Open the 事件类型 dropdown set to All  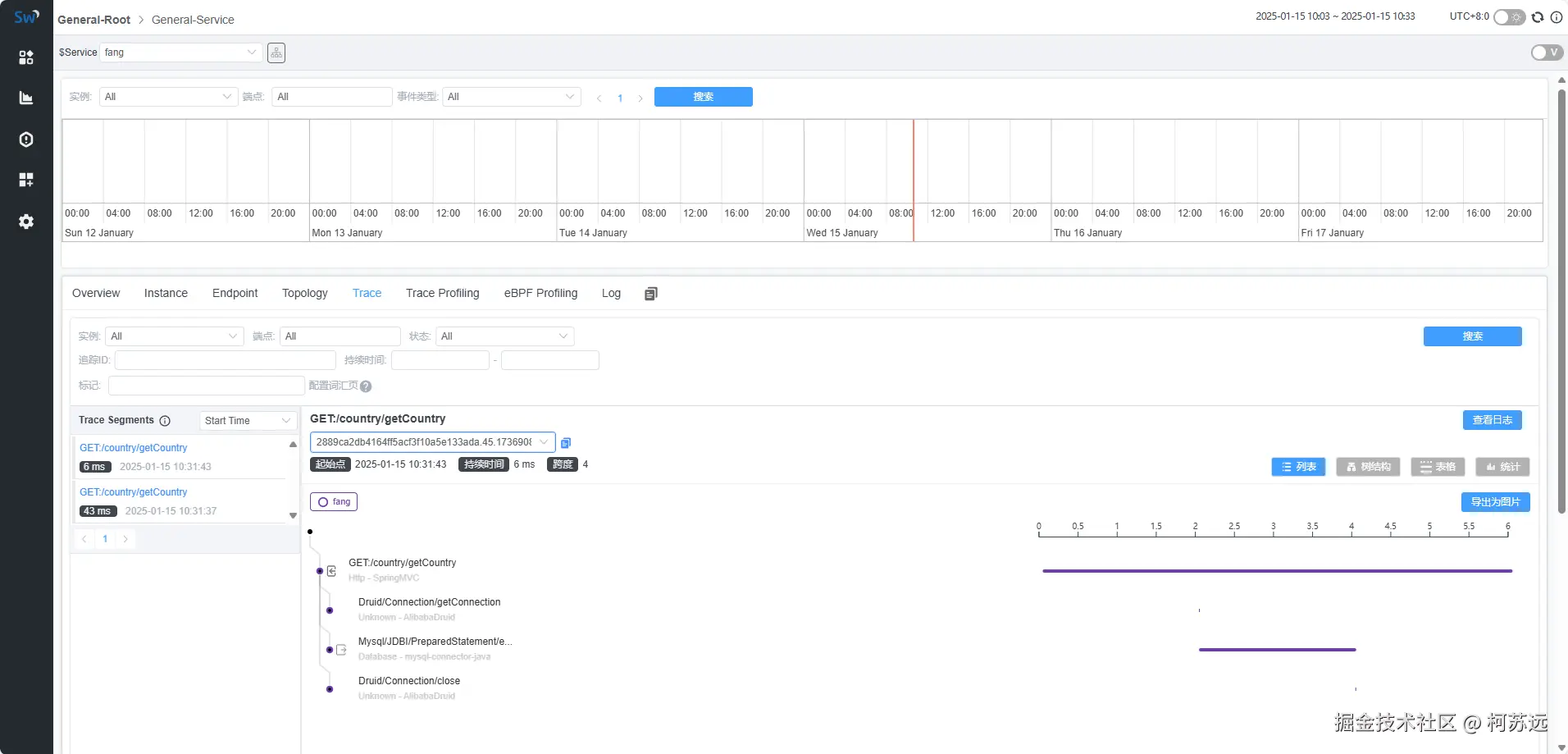click(512, 97)
